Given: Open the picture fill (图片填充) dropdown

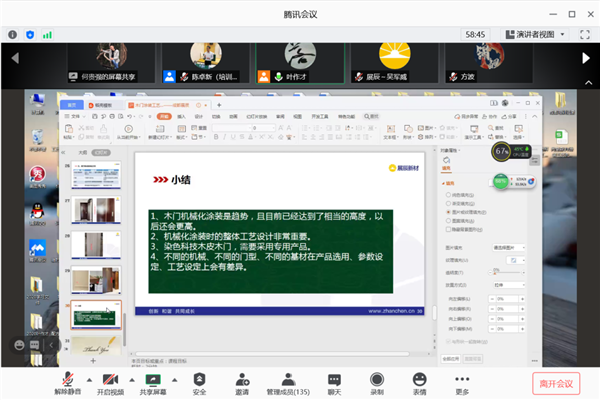Looking at the screenshot, I should pyautogui.click(x=509, y=248).
